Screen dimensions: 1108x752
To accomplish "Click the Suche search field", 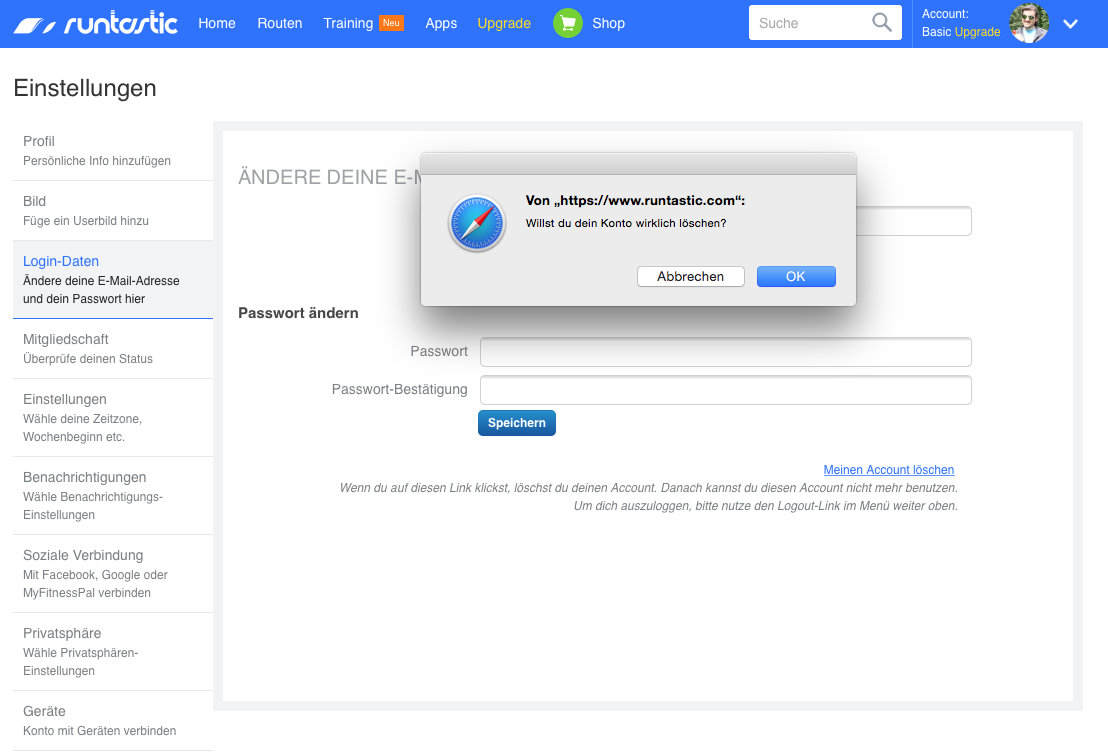I will click(808, 23).
